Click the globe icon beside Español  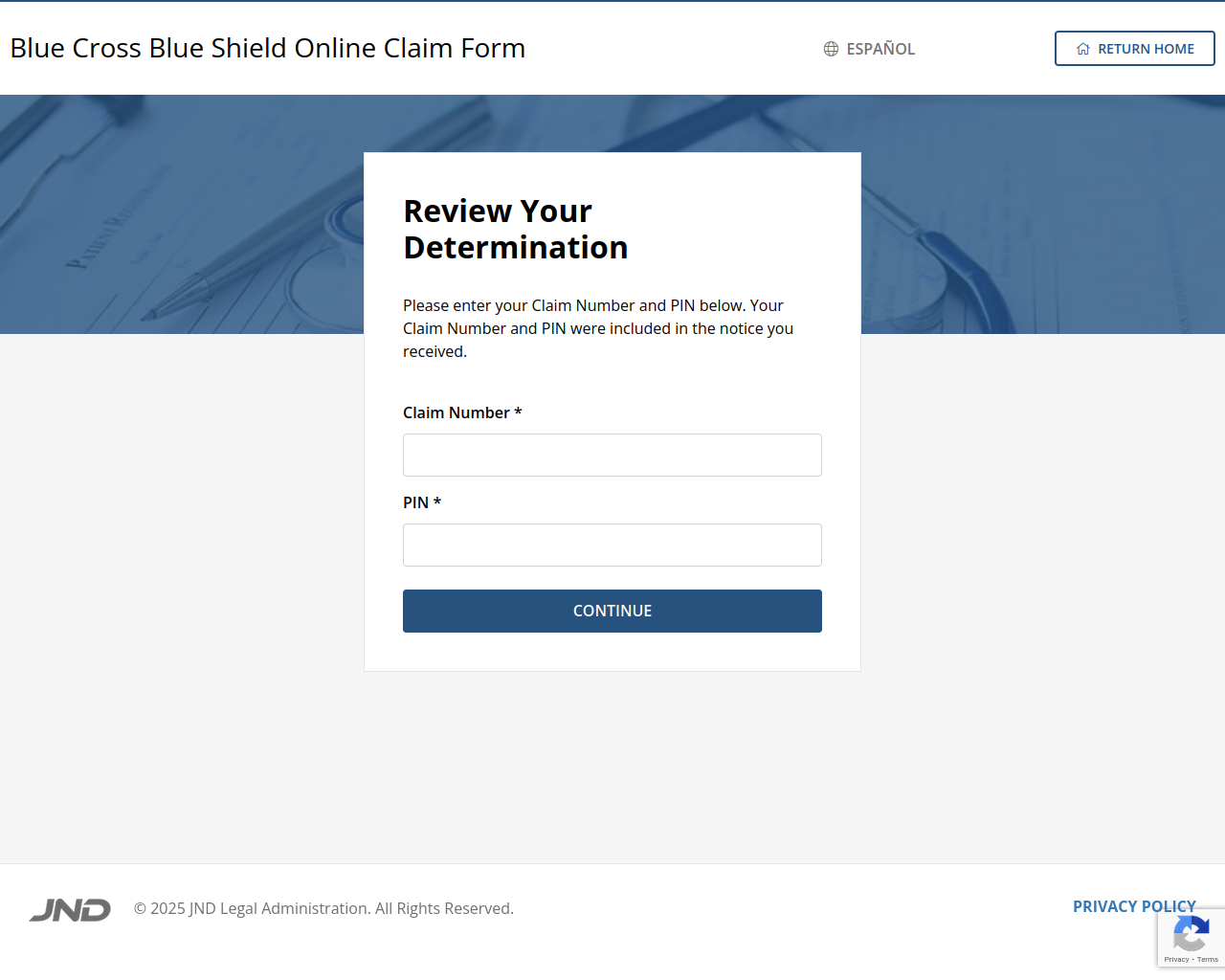pos(831,49)
